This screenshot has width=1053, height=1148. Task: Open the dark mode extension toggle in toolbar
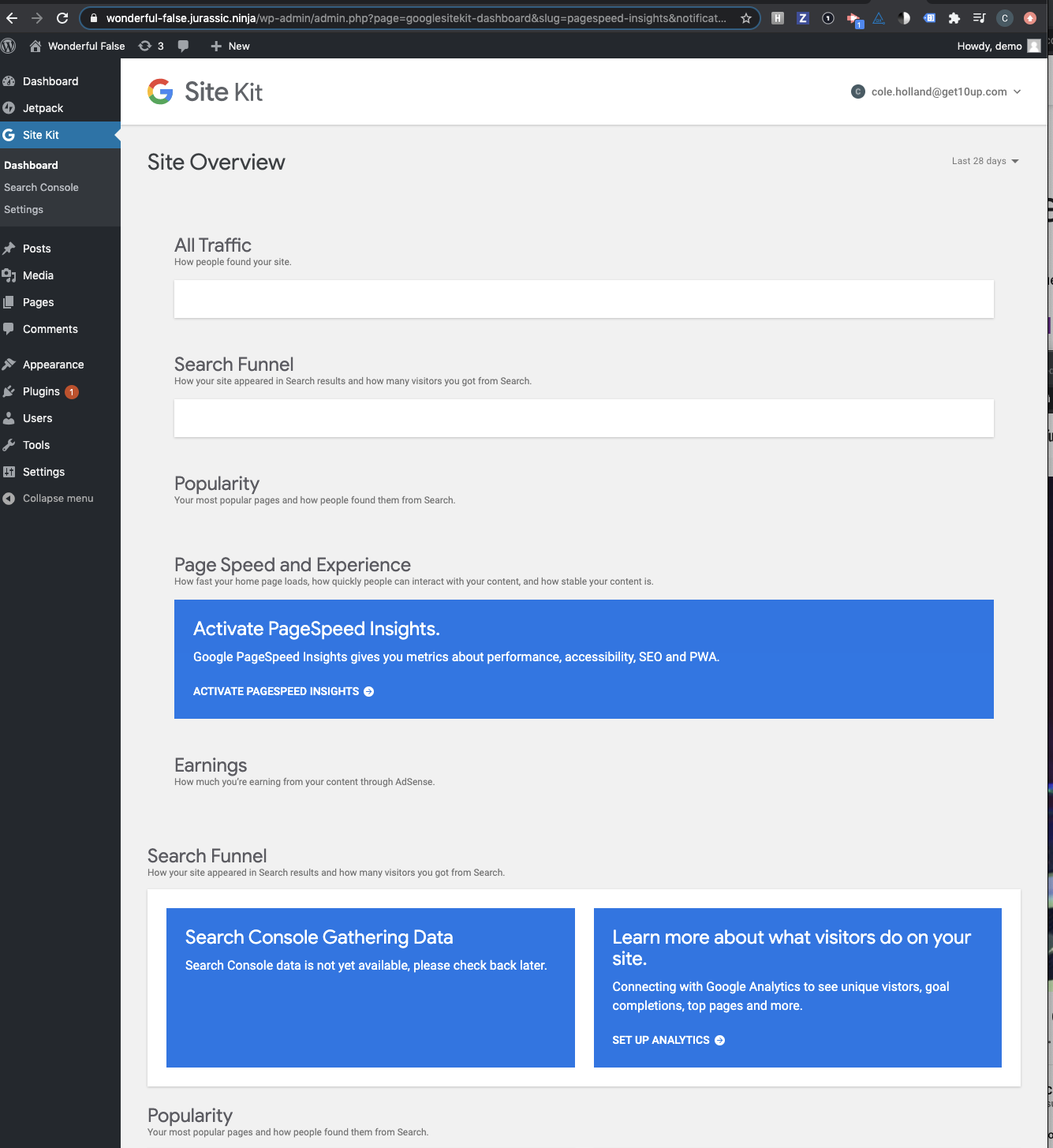tap(904, 17)
